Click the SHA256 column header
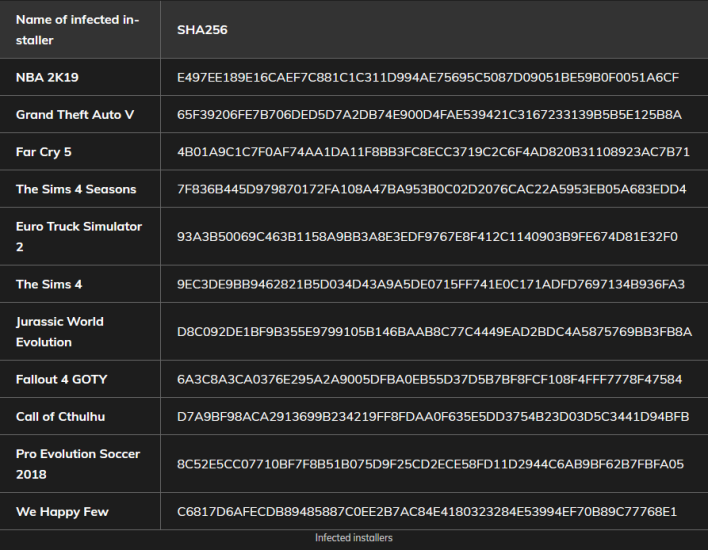 click(202, 30)
